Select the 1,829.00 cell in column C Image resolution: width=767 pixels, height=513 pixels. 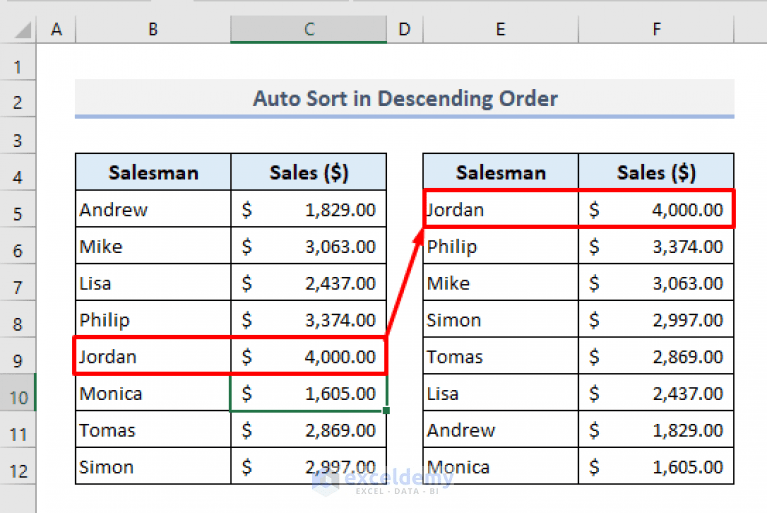click(x=309, y=209)
